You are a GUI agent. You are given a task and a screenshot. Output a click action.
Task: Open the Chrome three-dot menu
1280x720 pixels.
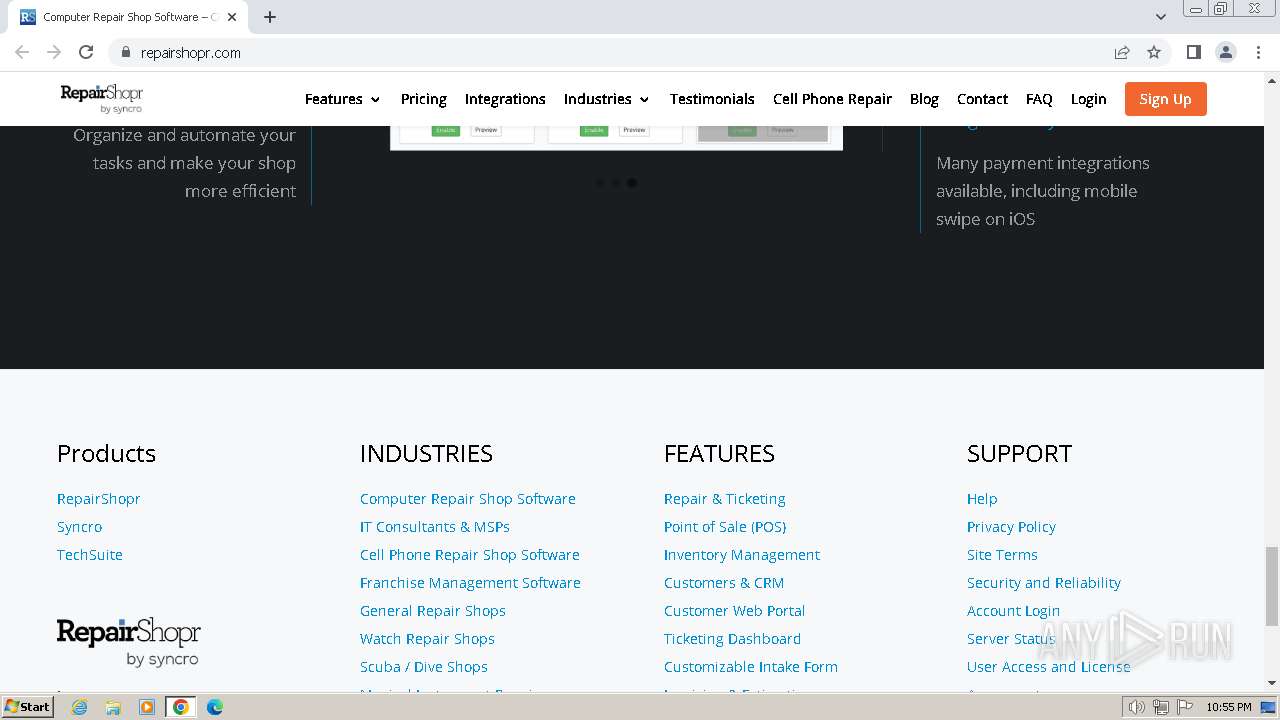1257,52
